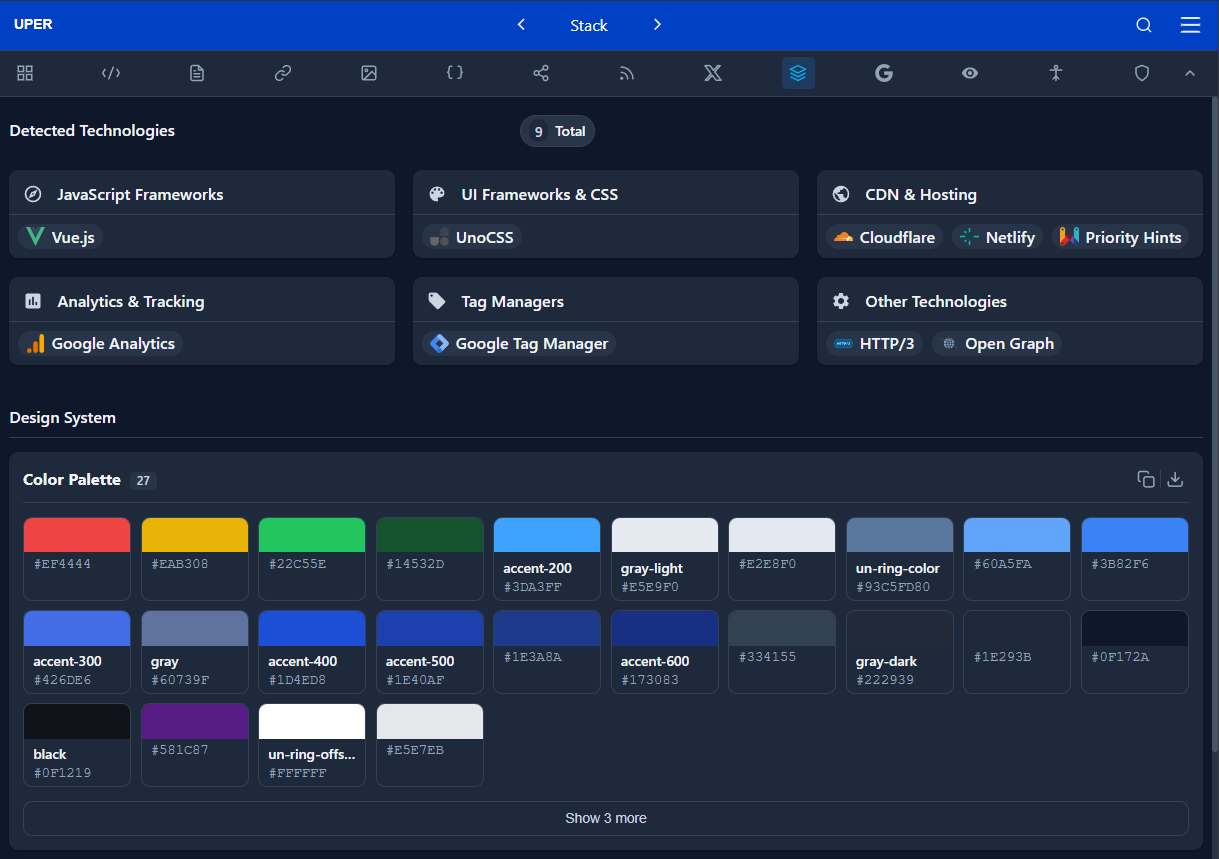Select the RSS feed toolbar icon

point(626,73)
